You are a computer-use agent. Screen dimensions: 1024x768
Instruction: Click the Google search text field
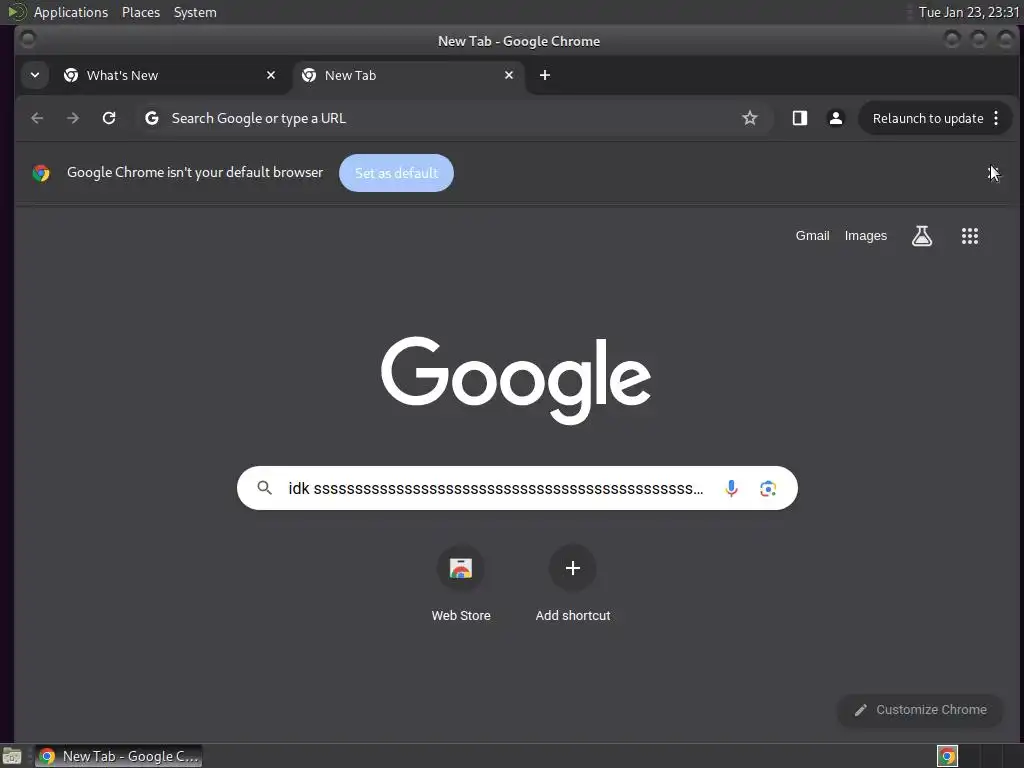[496, 488]
